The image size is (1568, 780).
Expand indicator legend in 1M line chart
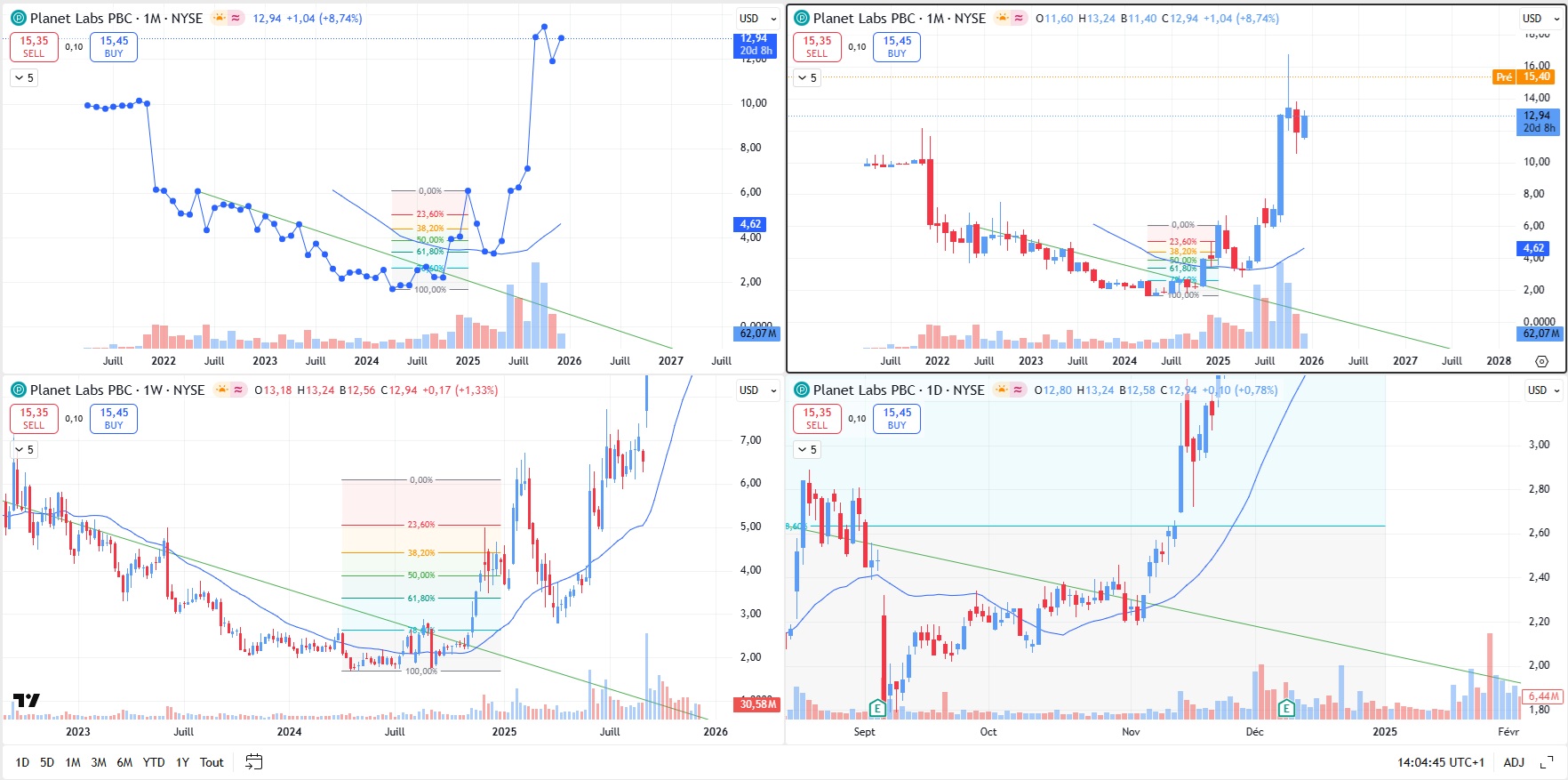pos(24,78)
